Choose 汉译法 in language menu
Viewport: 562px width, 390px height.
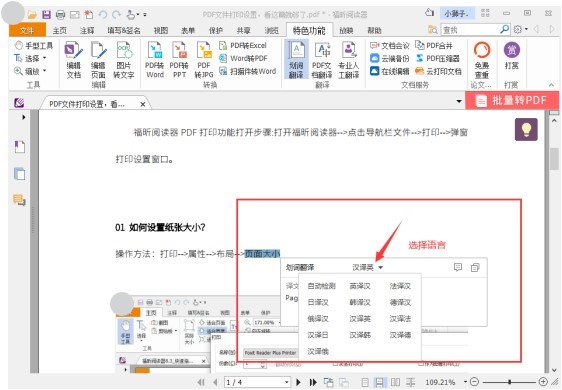pos(400,318)
